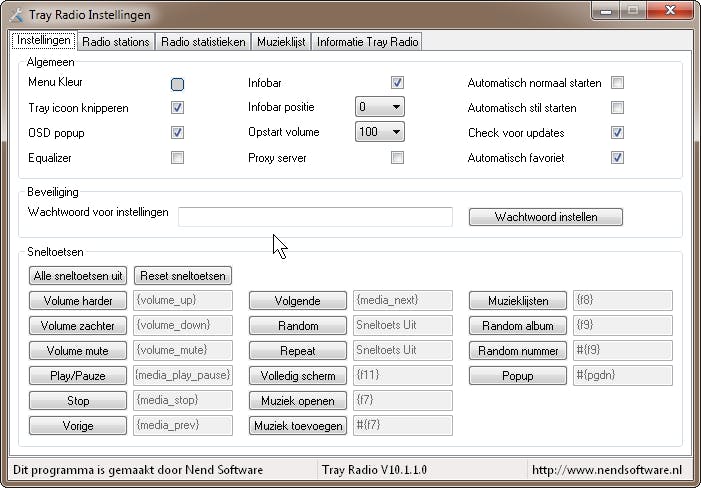The width and height of the screenshot is (701, 488).
Task: Click the Volledig scherm button
Action: point(298,376)
